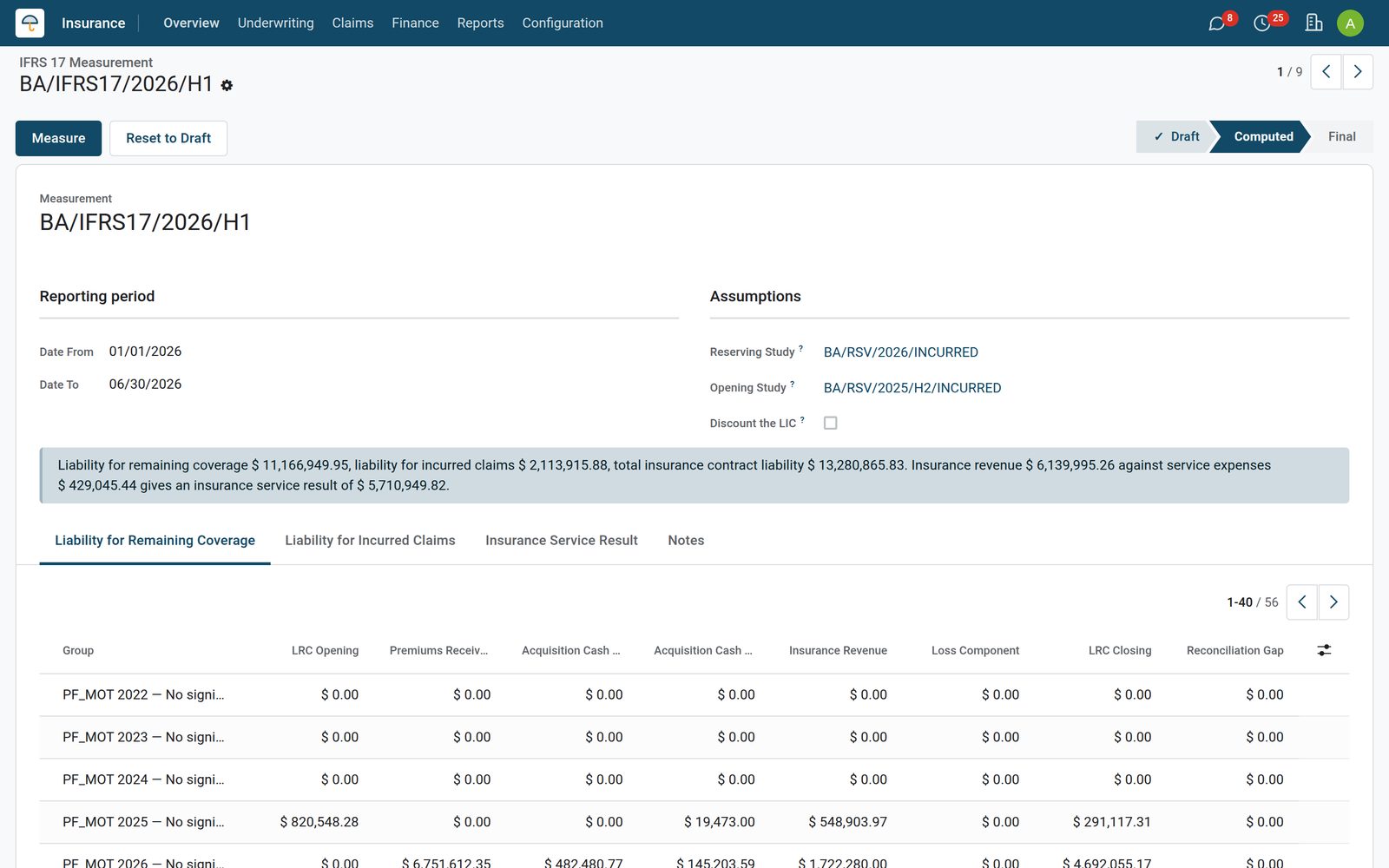Open the Claims menu

click(x=352, y=23)
